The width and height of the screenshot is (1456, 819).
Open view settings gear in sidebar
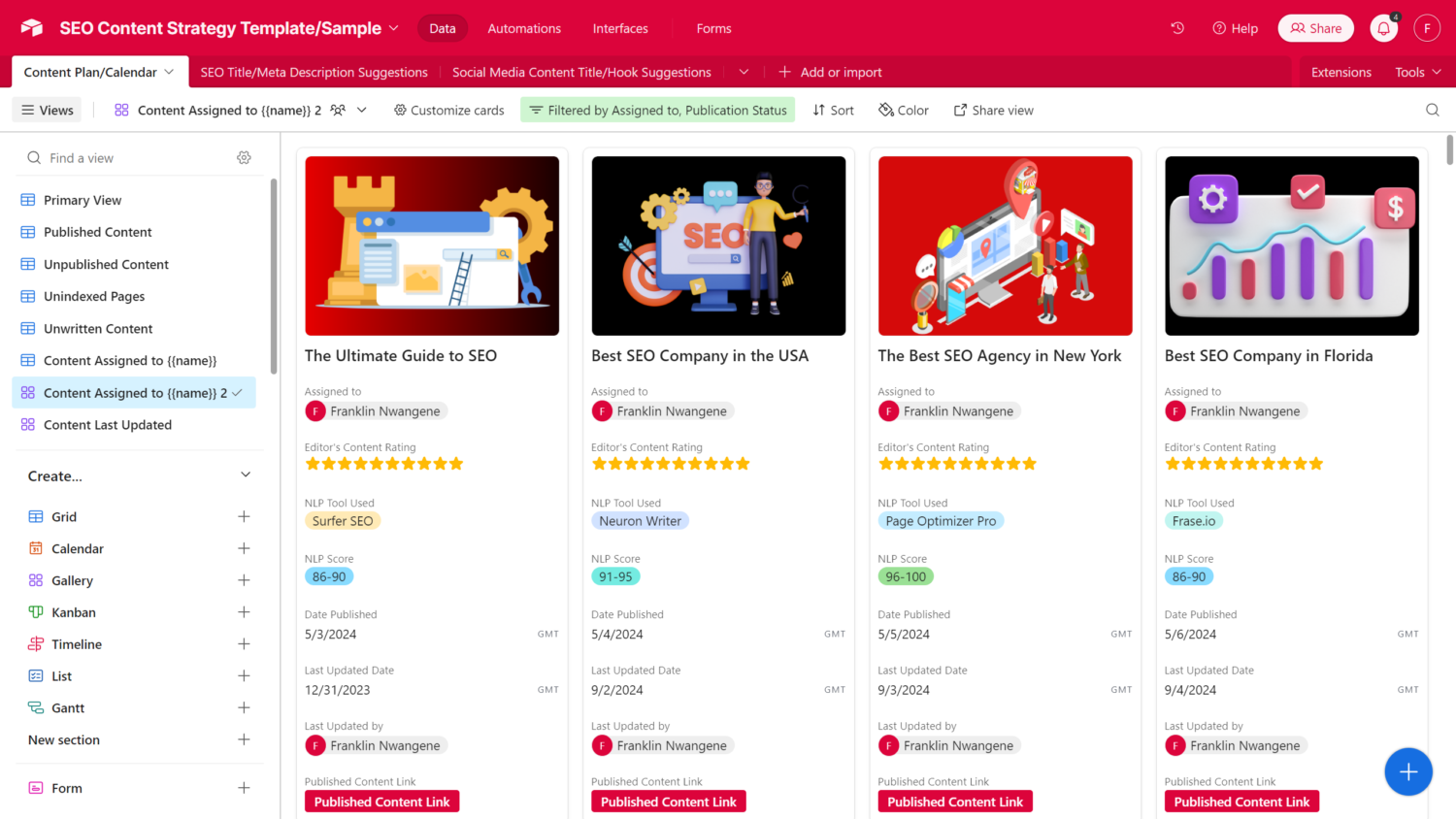click(244, 157)
